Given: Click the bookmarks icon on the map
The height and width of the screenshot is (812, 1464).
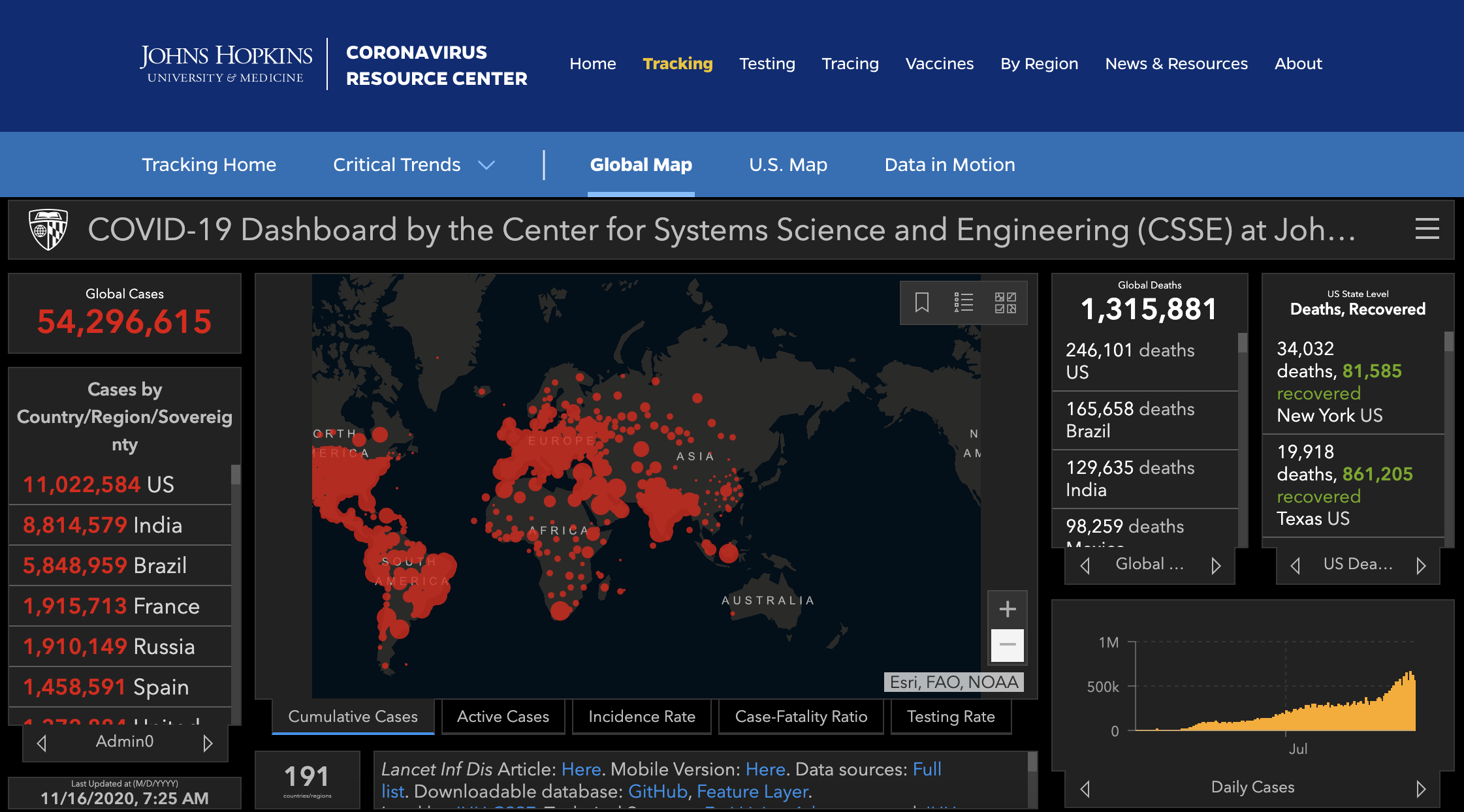Looking at the screenshot, I should click(x=921, y=302).
